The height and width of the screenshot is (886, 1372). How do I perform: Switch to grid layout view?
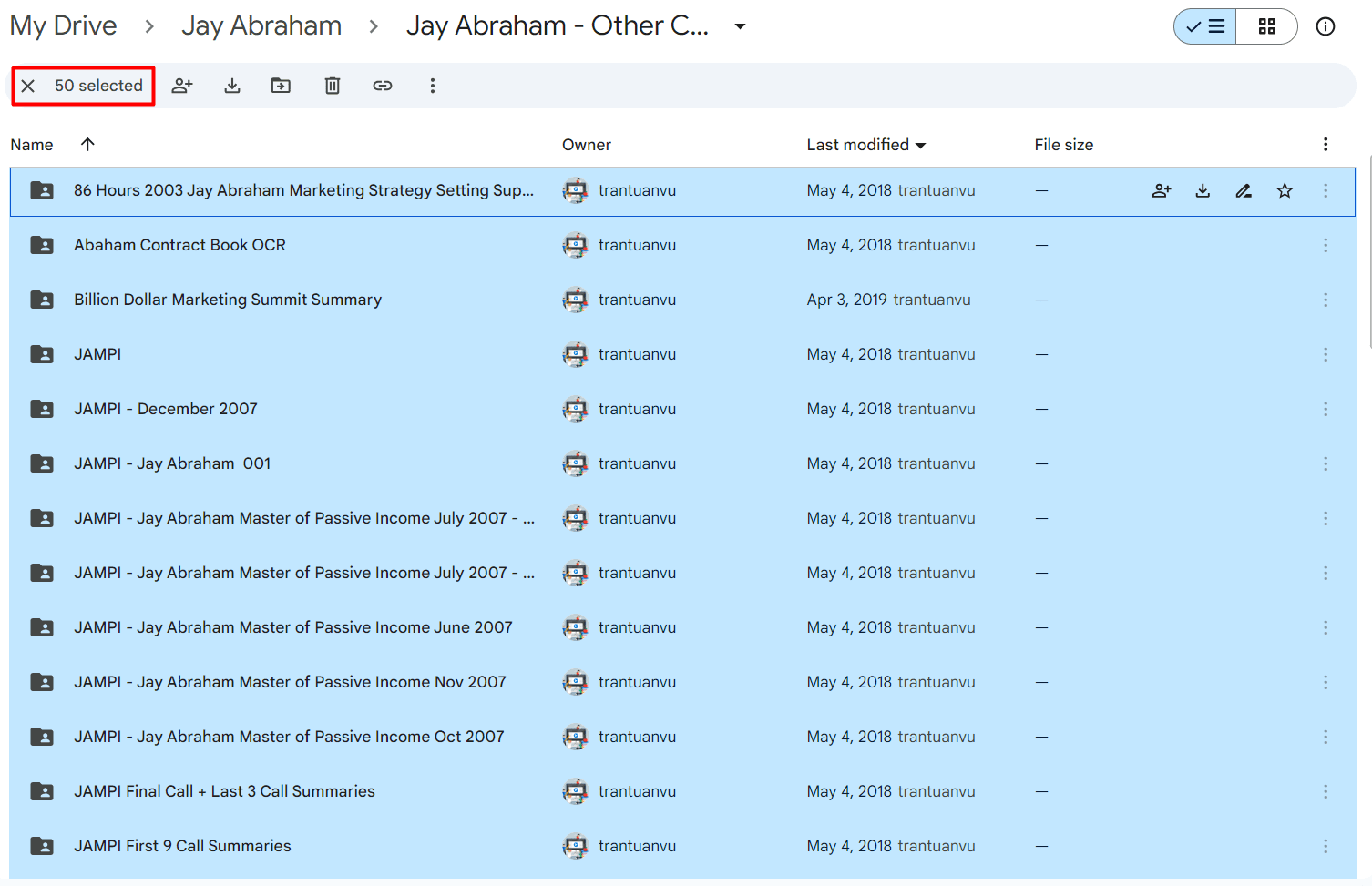(x=1266, y=26)
